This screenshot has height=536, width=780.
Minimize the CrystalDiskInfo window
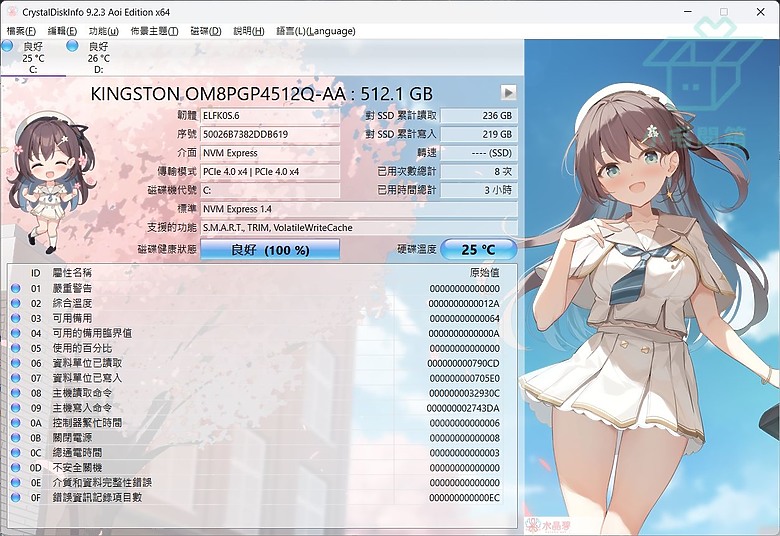(688, 11)
